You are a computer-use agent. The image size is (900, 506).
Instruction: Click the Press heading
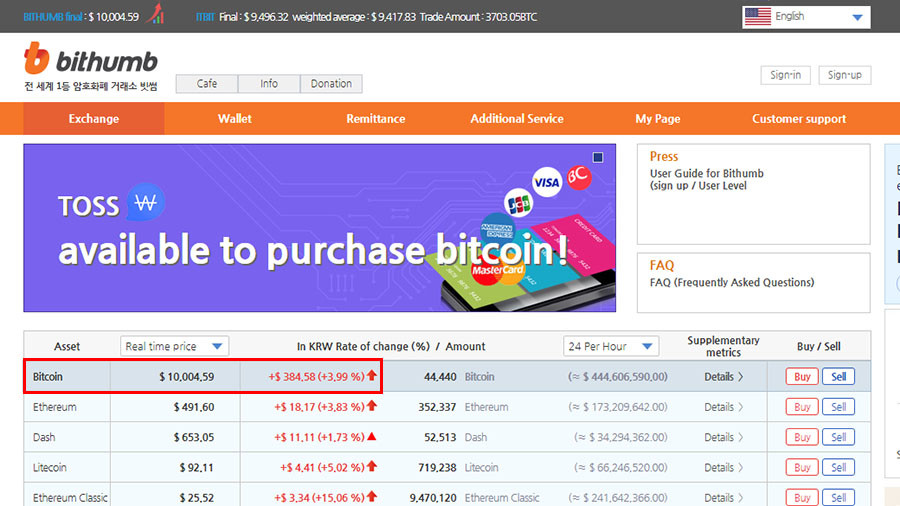point(664,156)
